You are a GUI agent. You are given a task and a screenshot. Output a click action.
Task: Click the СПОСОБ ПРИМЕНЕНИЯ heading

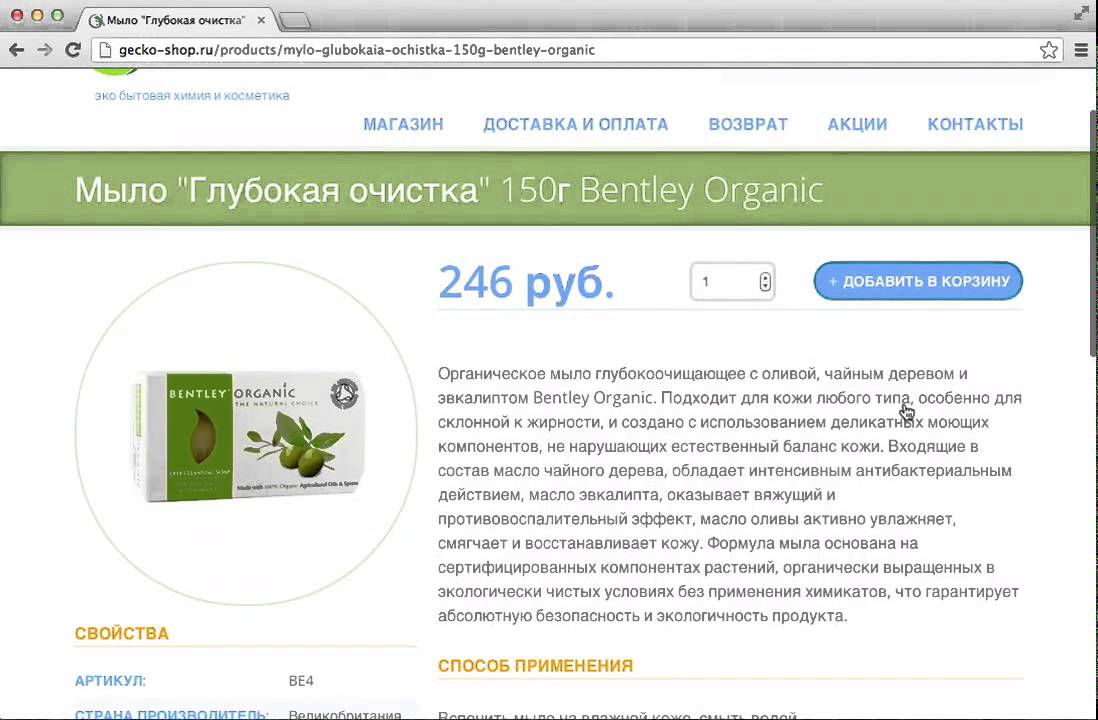point(536,665)
